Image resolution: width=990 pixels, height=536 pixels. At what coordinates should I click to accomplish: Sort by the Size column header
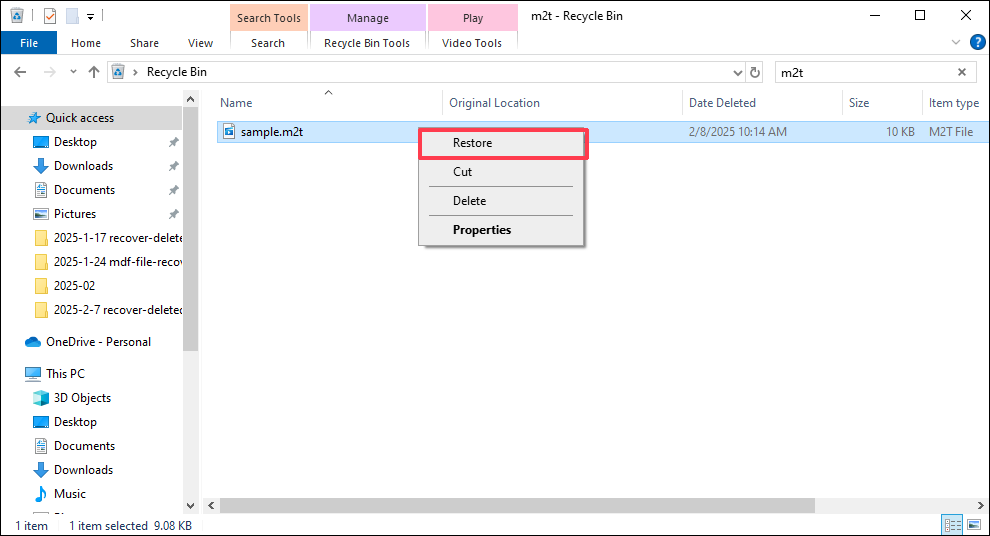[859, 103]
